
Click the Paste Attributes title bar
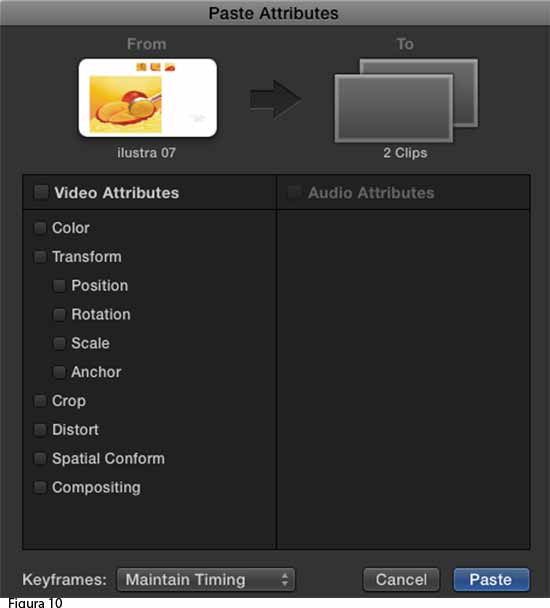275,13
